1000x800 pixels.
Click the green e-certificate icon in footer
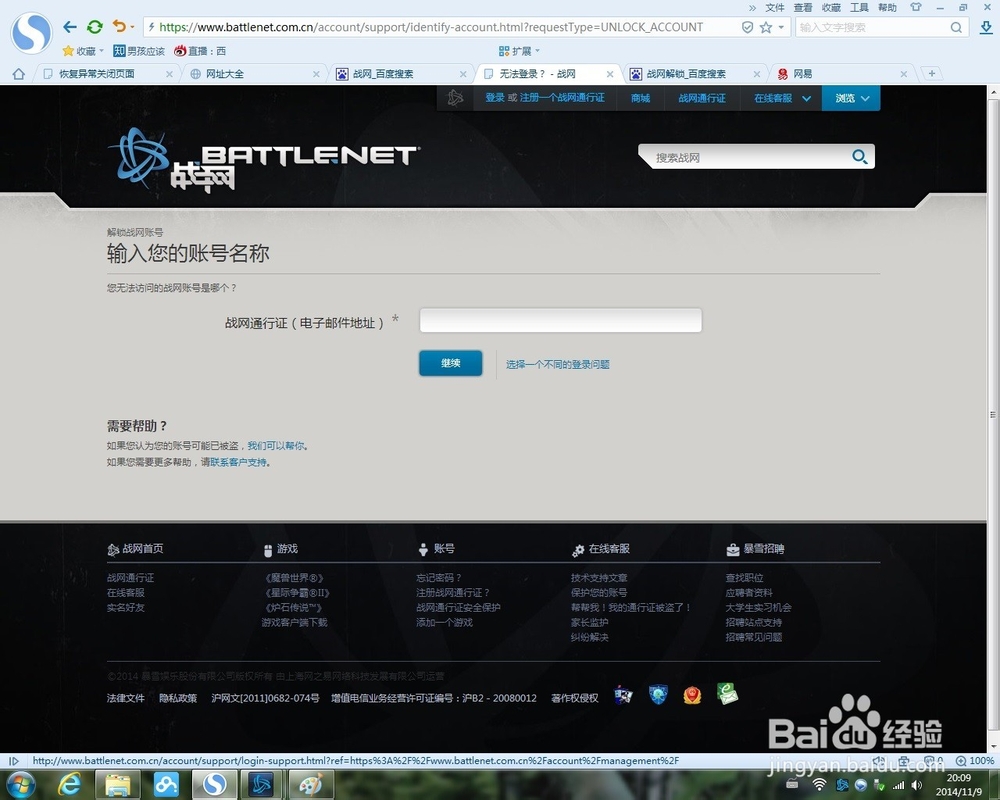click(726, 693)
